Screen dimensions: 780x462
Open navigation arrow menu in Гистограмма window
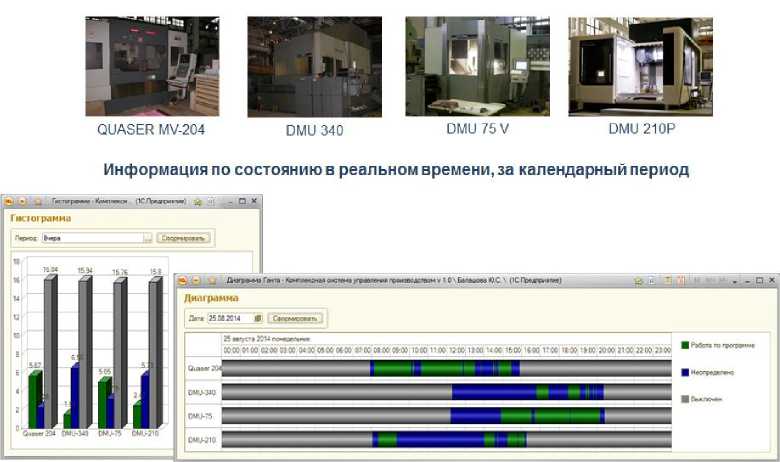(22, 201)
